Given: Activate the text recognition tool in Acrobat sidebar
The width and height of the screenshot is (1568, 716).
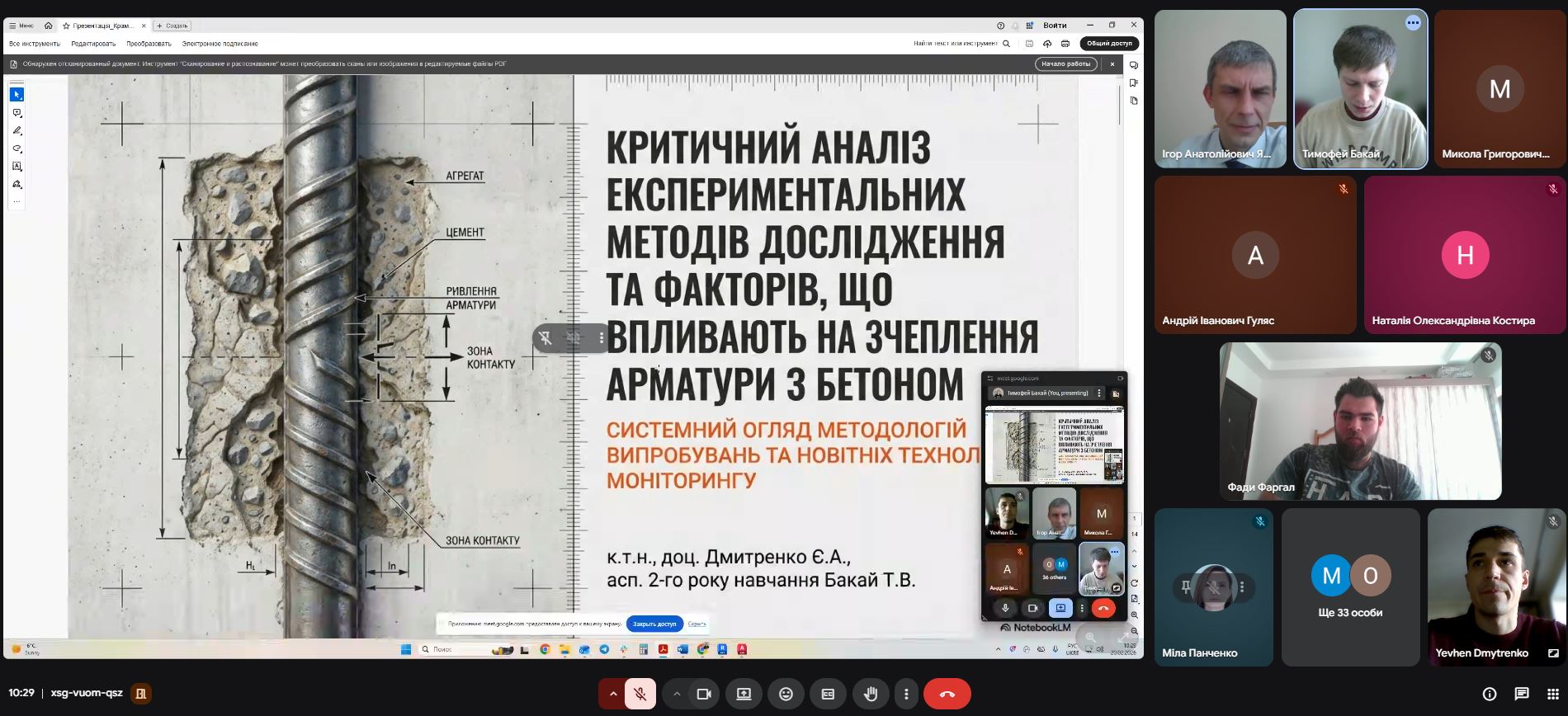Looking at the screenshot, I should (17, 167).
